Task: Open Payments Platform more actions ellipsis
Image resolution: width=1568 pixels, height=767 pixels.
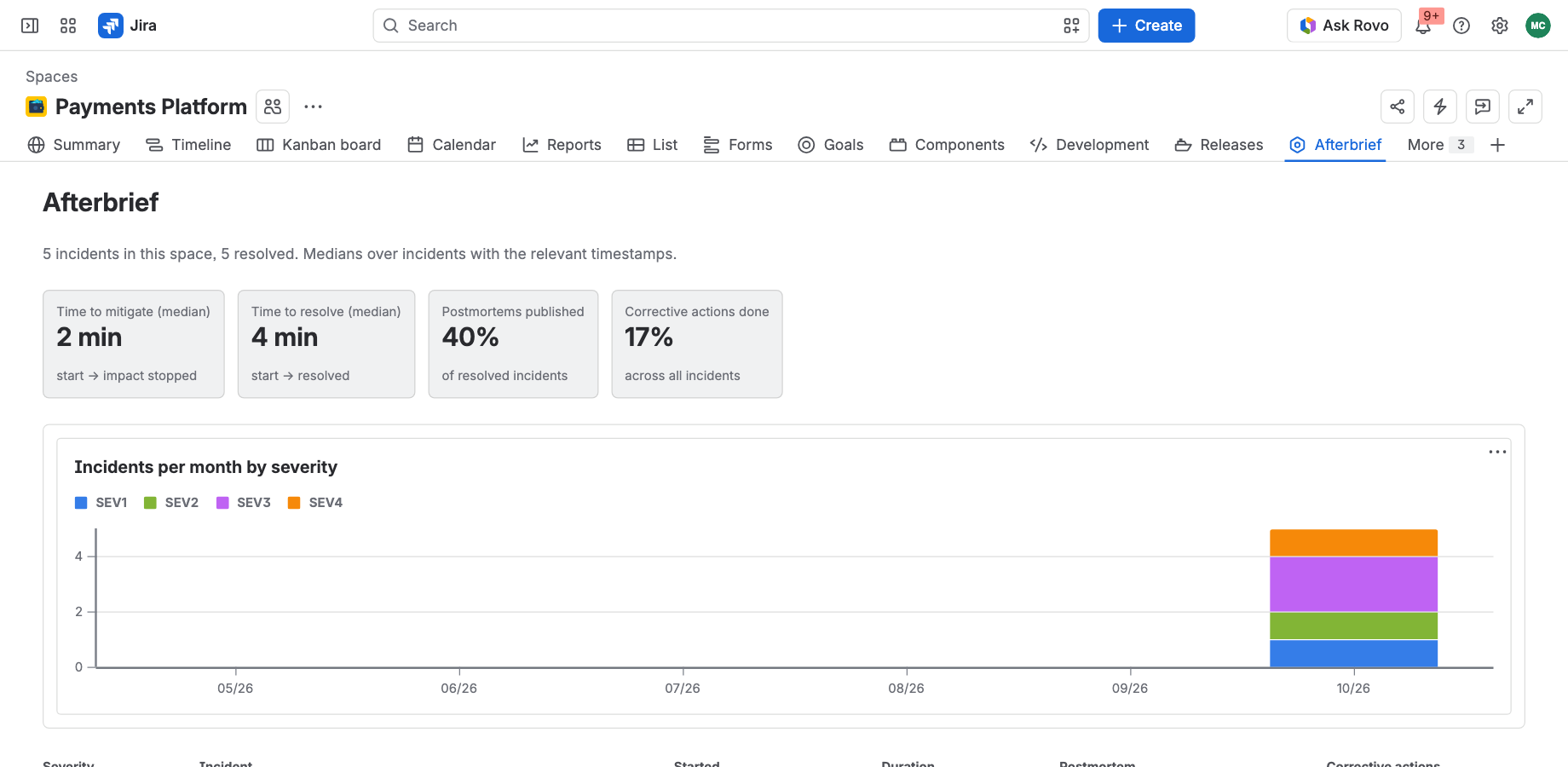Action: click(x=313, y=107)
